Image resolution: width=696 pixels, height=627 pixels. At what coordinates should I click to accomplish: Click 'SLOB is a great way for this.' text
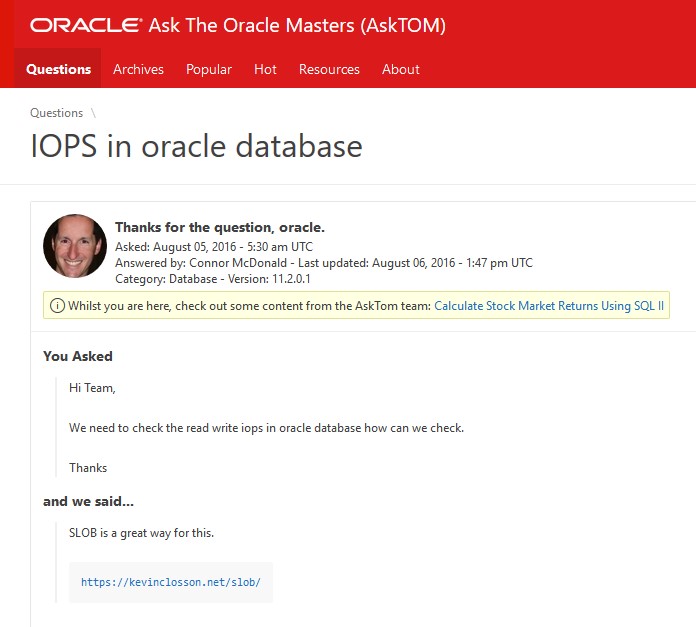[x=141, y=532]
